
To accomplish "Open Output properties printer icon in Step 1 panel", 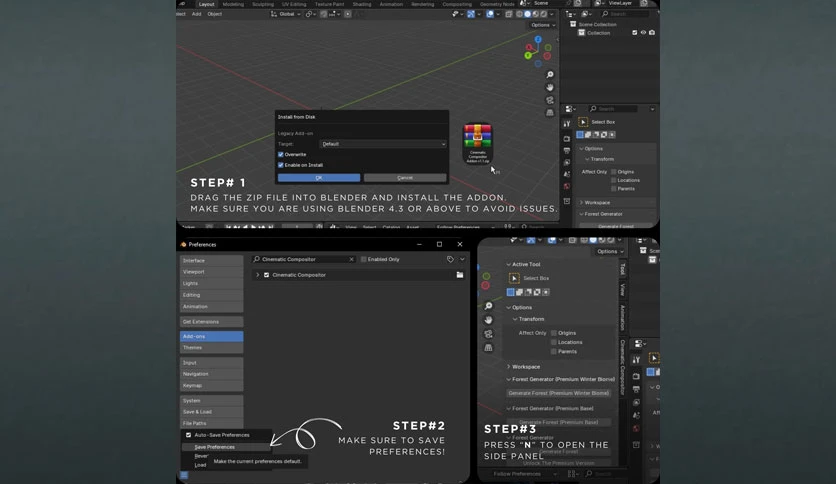I will [567, 151].
